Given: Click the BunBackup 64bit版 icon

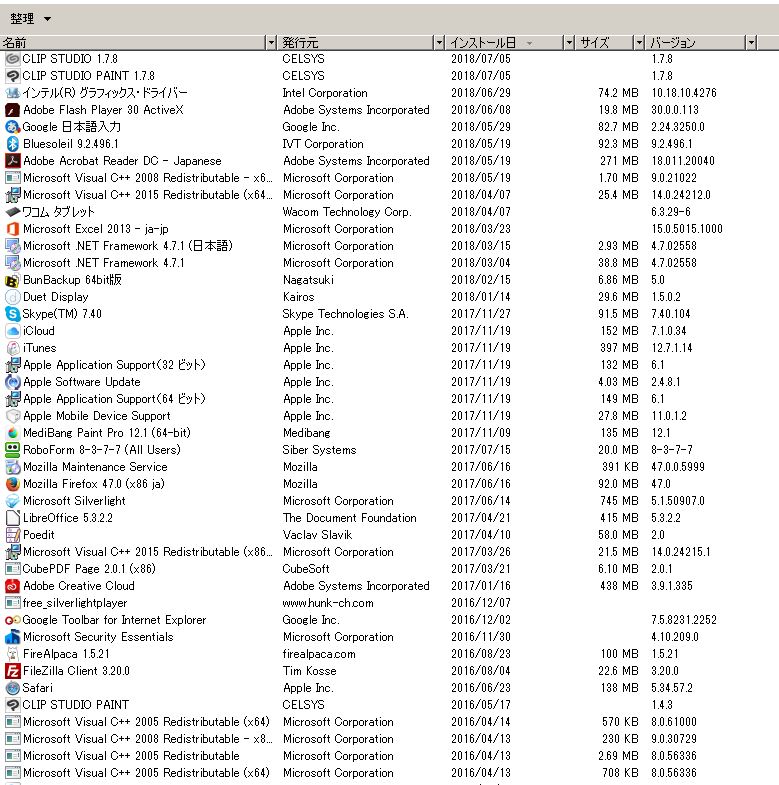Looking at the screenshot, I should click(13, 280).
